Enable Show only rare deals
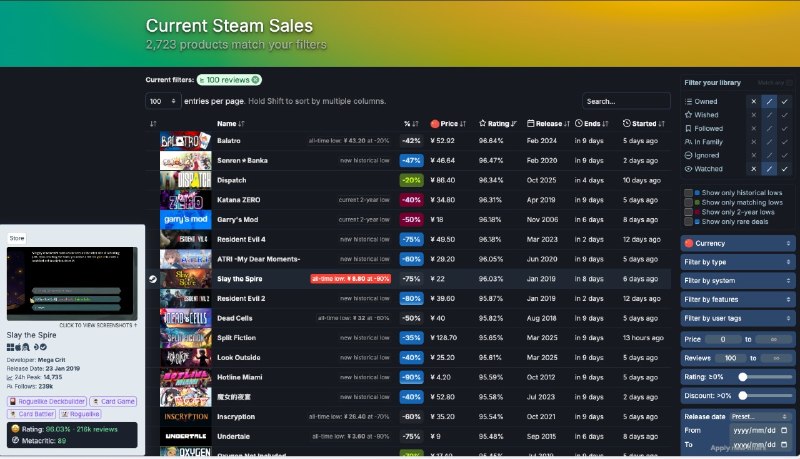The image size is (800, 459). pos(688,222)
